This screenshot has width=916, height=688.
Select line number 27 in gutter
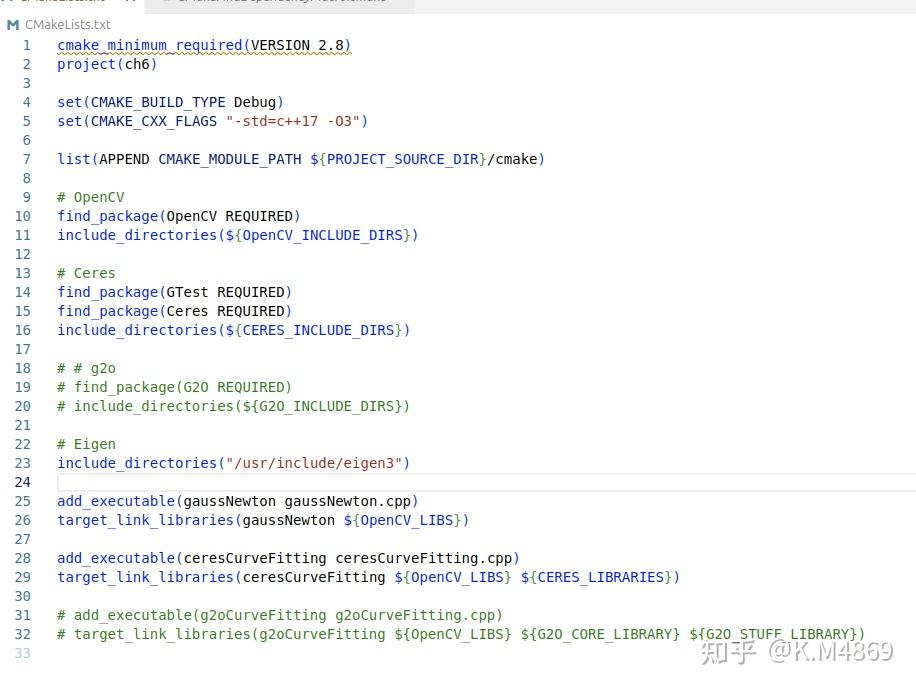pos(23,539)
